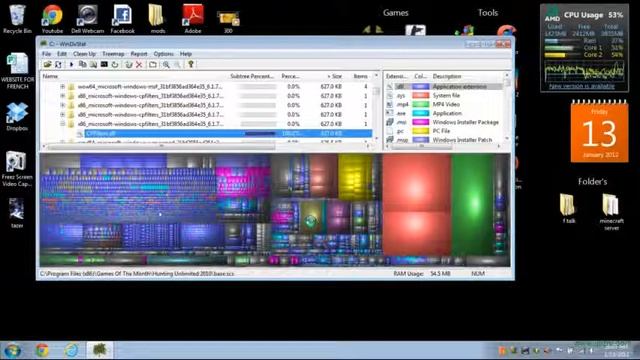Open the Recycle Bin desktop icon
This screenshot has height=360, width=640.
[17, 19]
